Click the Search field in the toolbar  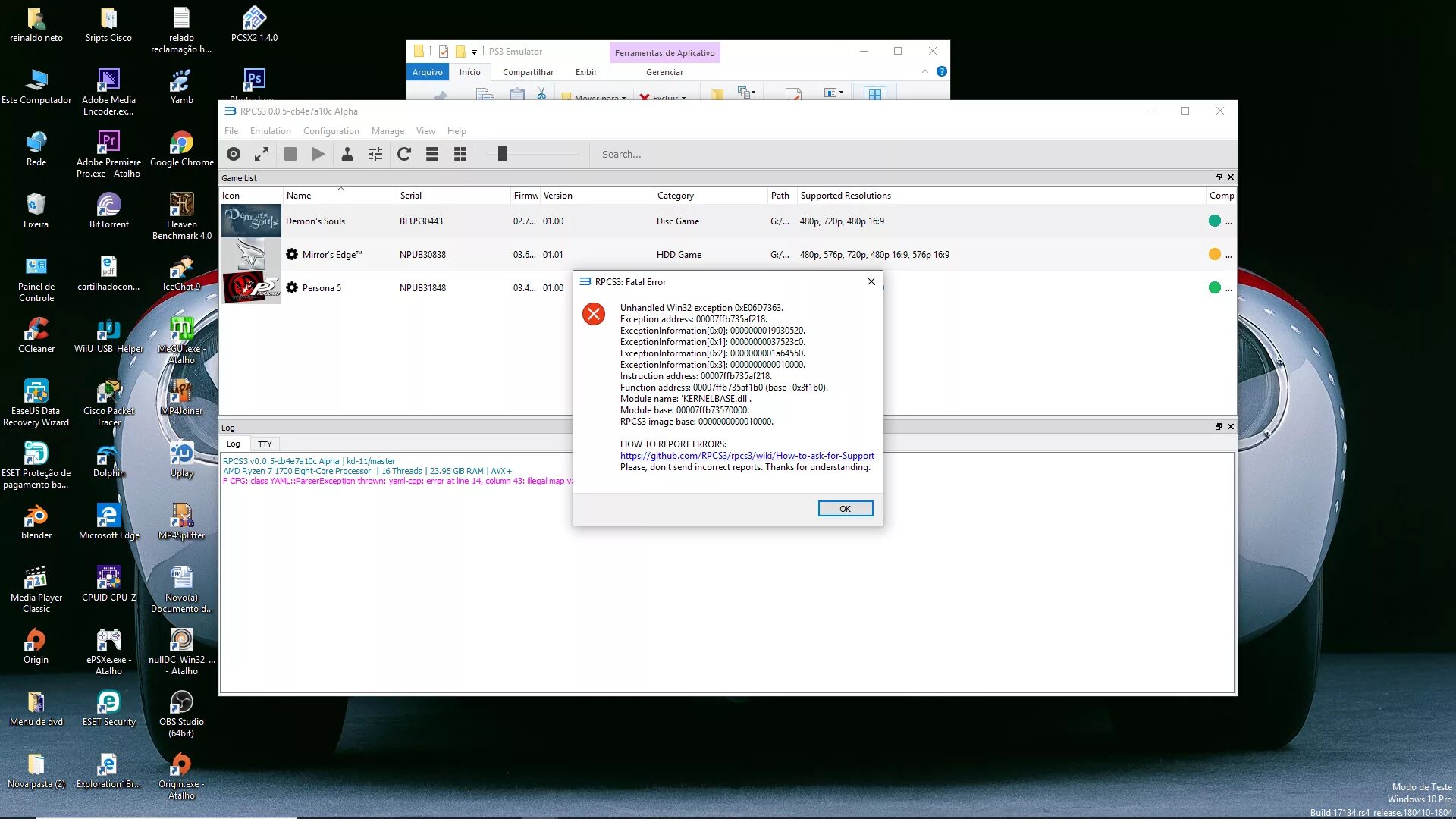coord(682,154)
